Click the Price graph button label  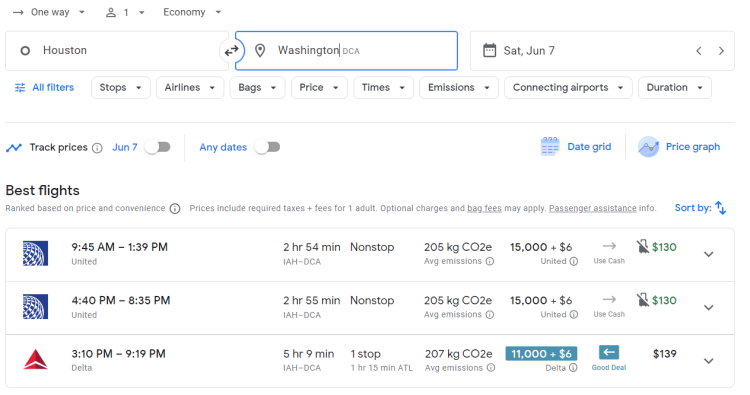tap(693, 147)
